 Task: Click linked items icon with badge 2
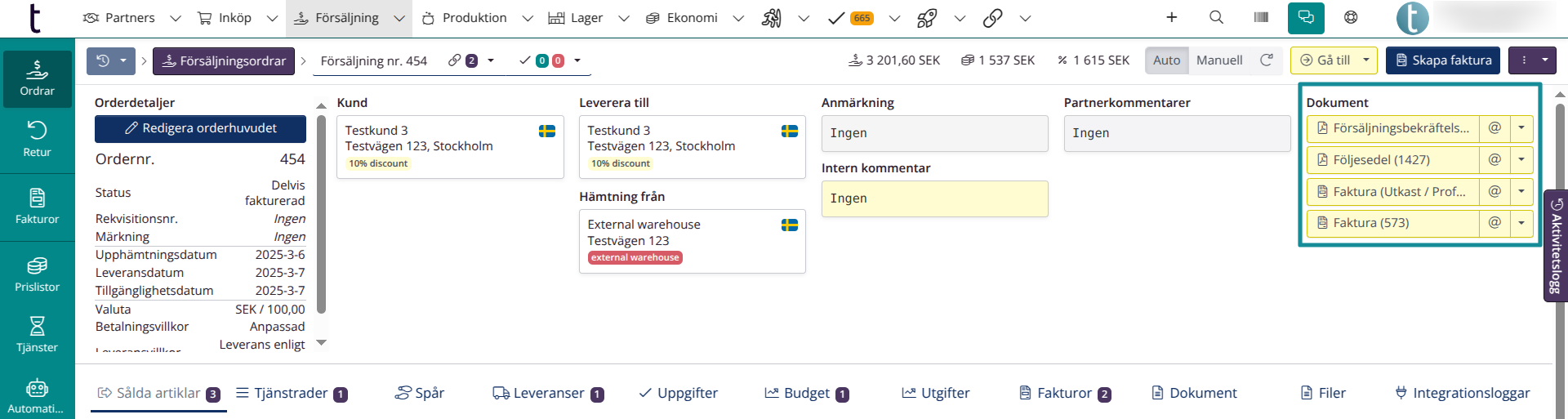click(463, 60)
